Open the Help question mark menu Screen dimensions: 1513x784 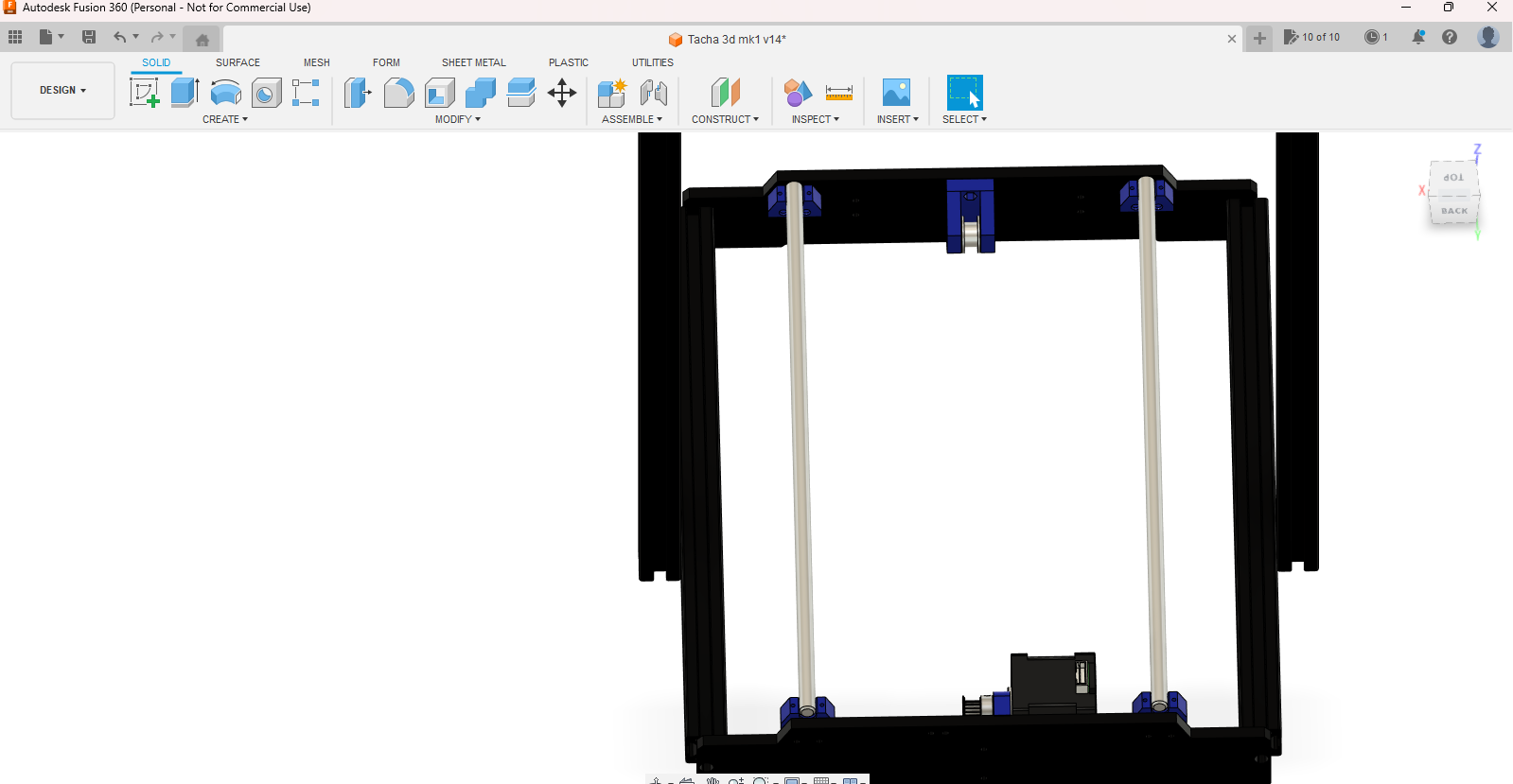tap(1449, 37)
